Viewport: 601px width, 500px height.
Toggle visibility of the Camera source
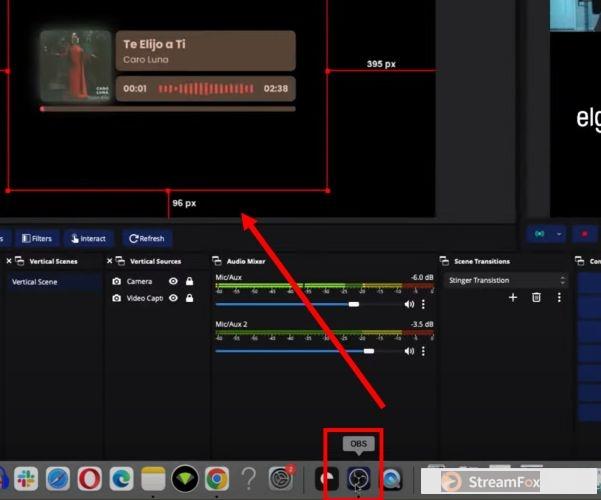(x=173, y=281)
